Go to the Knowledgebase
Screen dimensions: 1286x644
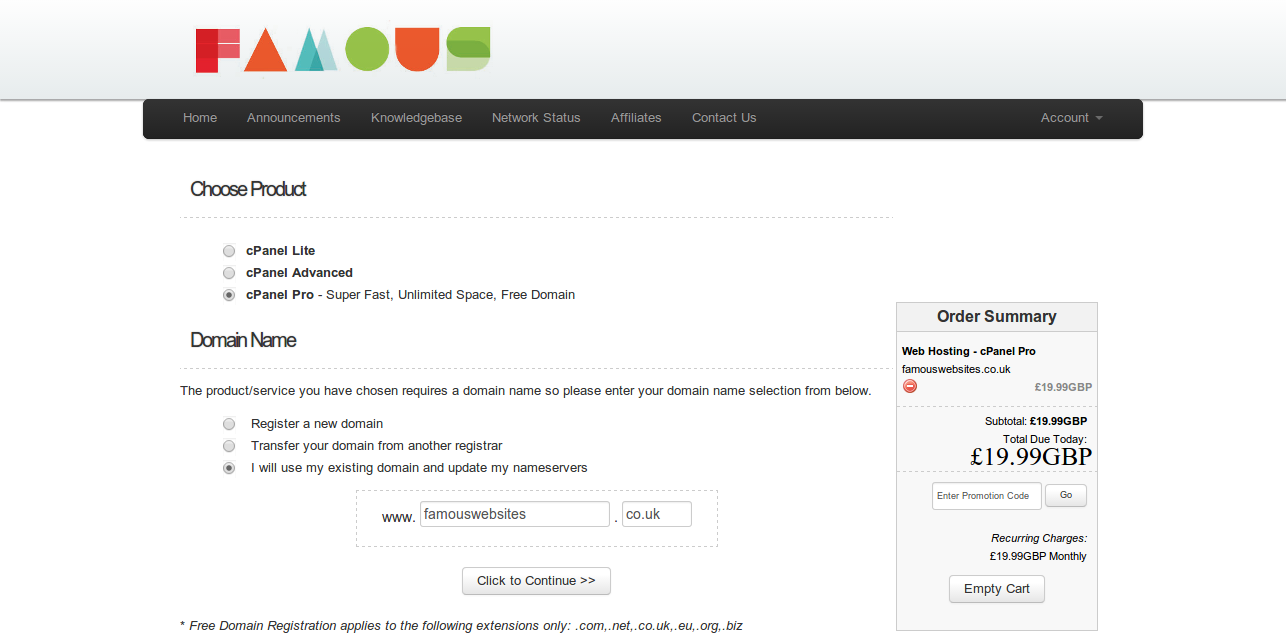tap(416, 118)
